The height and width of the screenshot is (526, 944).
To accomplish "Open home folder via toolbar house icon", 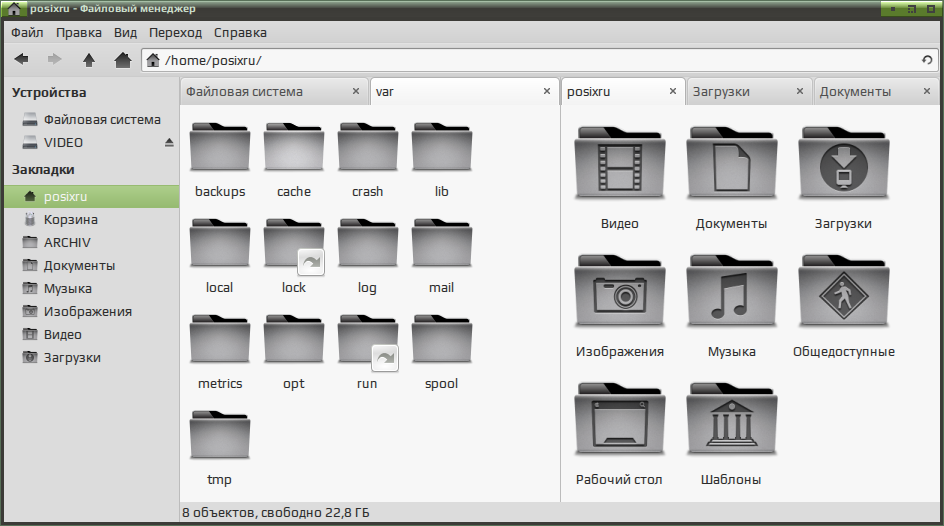I will point(123,60).
